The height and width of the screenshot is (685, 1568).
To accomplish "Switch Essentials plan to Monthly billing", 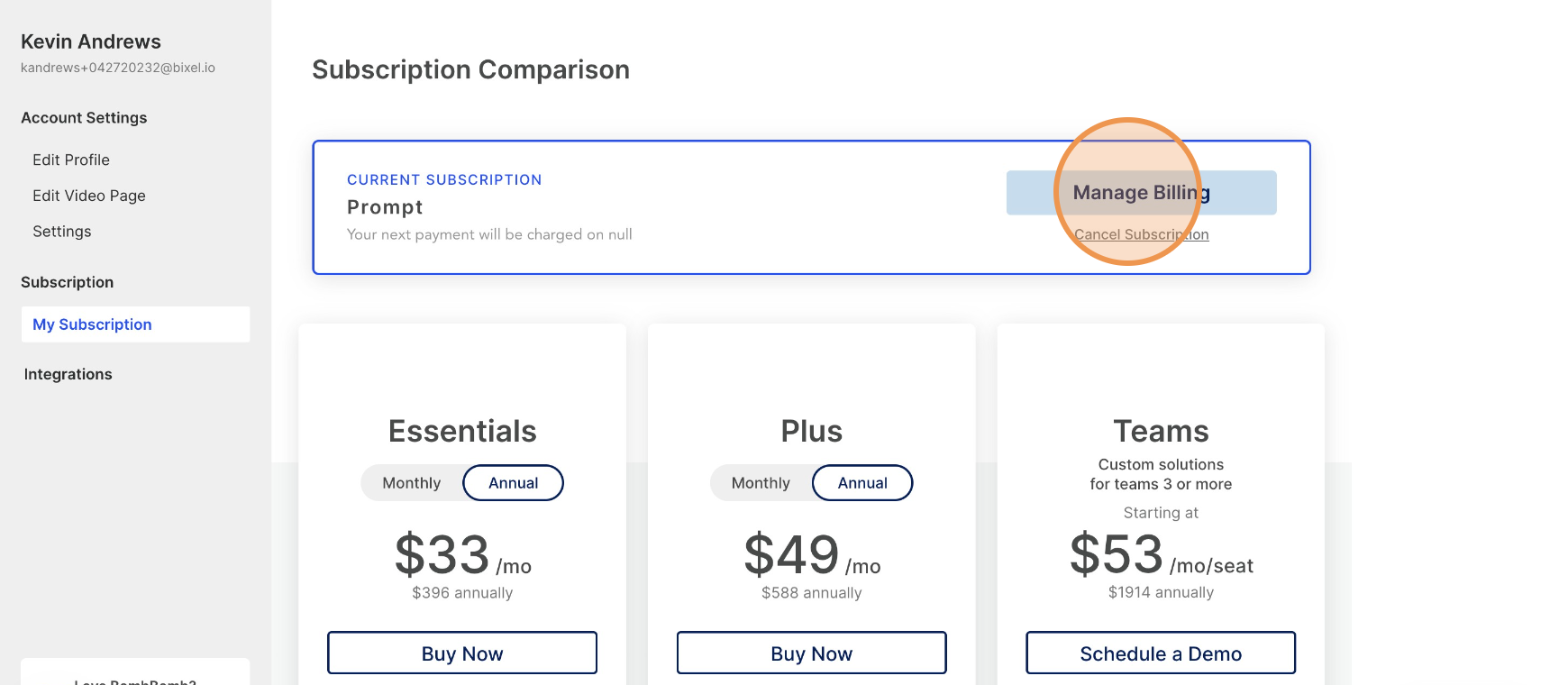I will (412, 483).
